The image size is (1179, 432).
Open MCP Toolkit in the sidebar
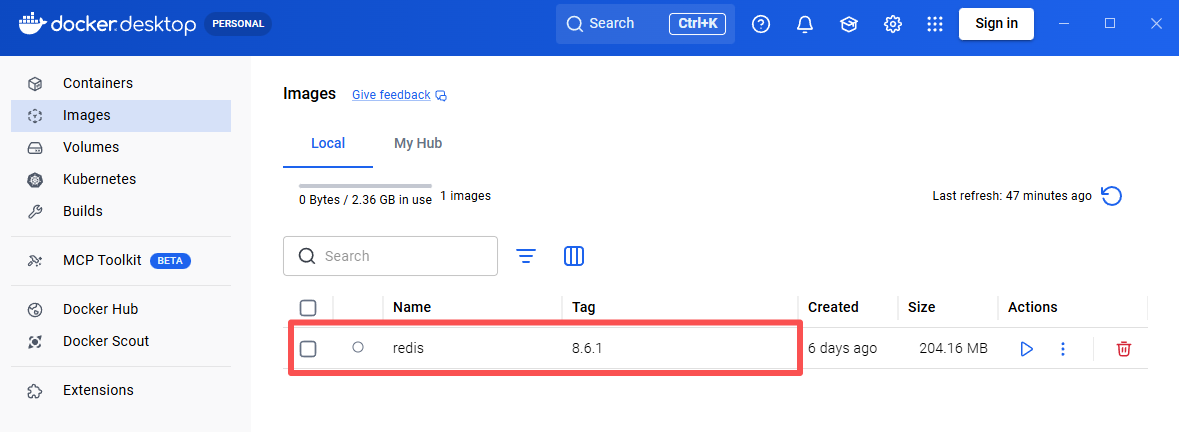click(120, 261)
